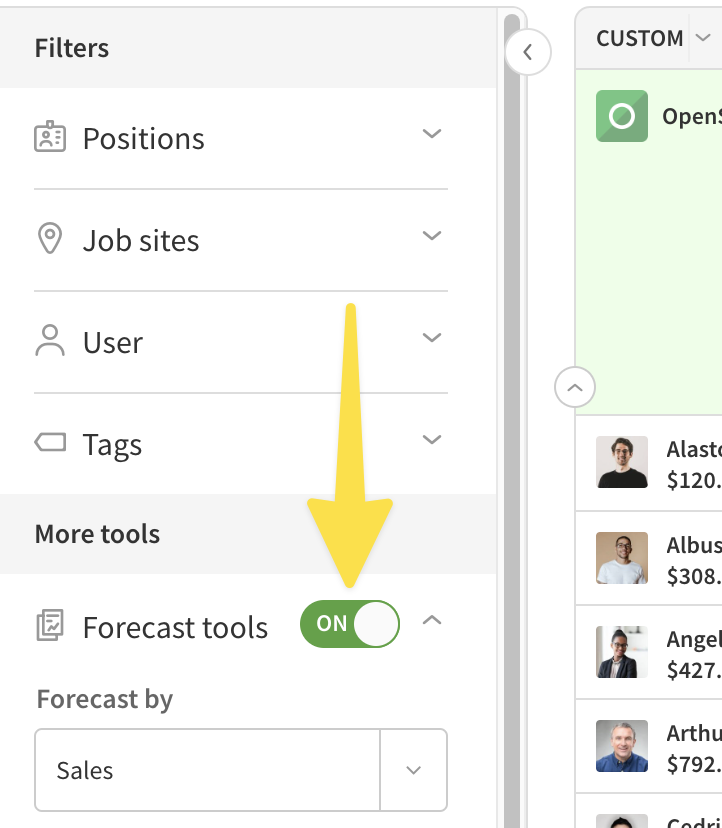Screen dimensions: 722x828
Task: Turn off the Forecast tools toggle
Action: [350, 624]
